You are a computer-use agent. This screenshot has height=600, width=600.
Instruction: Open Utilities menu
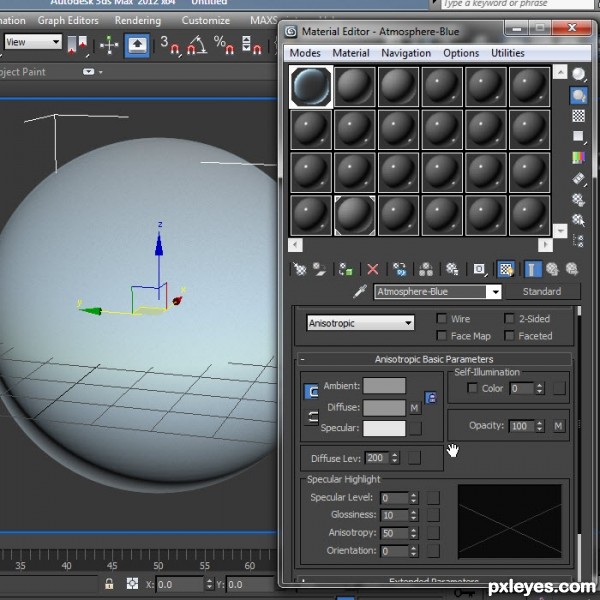(x=508, y=53)
